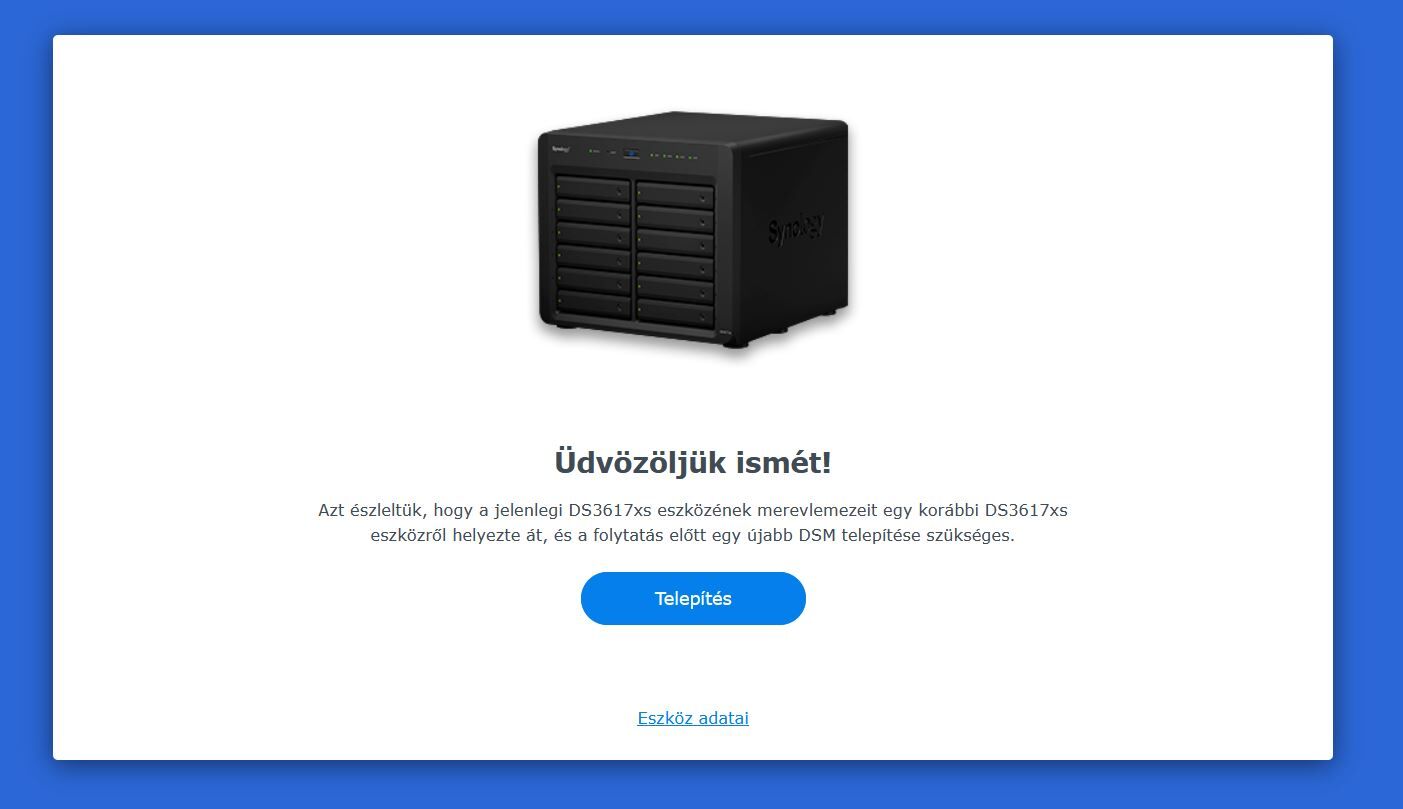Viewport: 1403px width, 809px height.
Task: Click the second description line about DSM telepítése
Action: pos(693,535)
